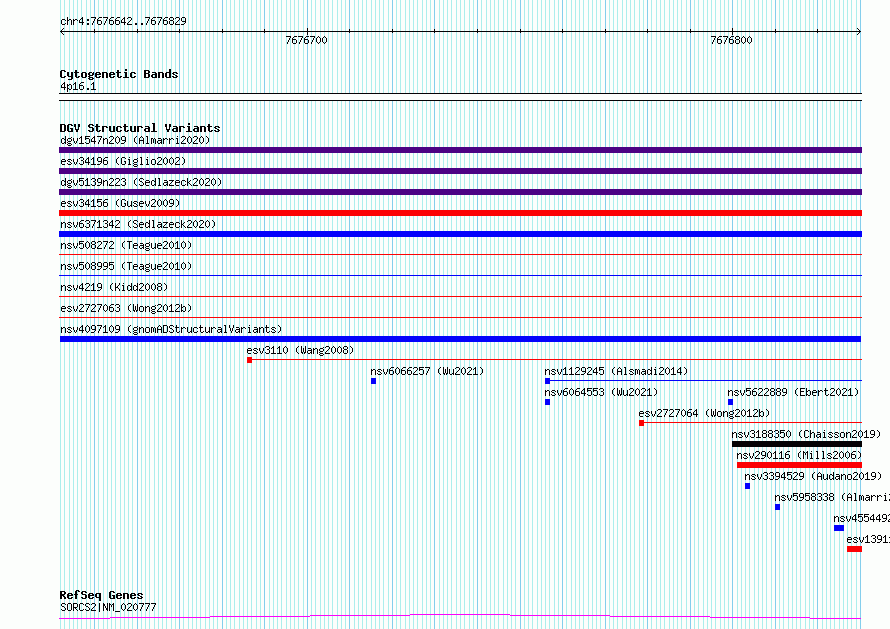
Task: Click the left arrow on the ruler
Action: pos(62,32)
